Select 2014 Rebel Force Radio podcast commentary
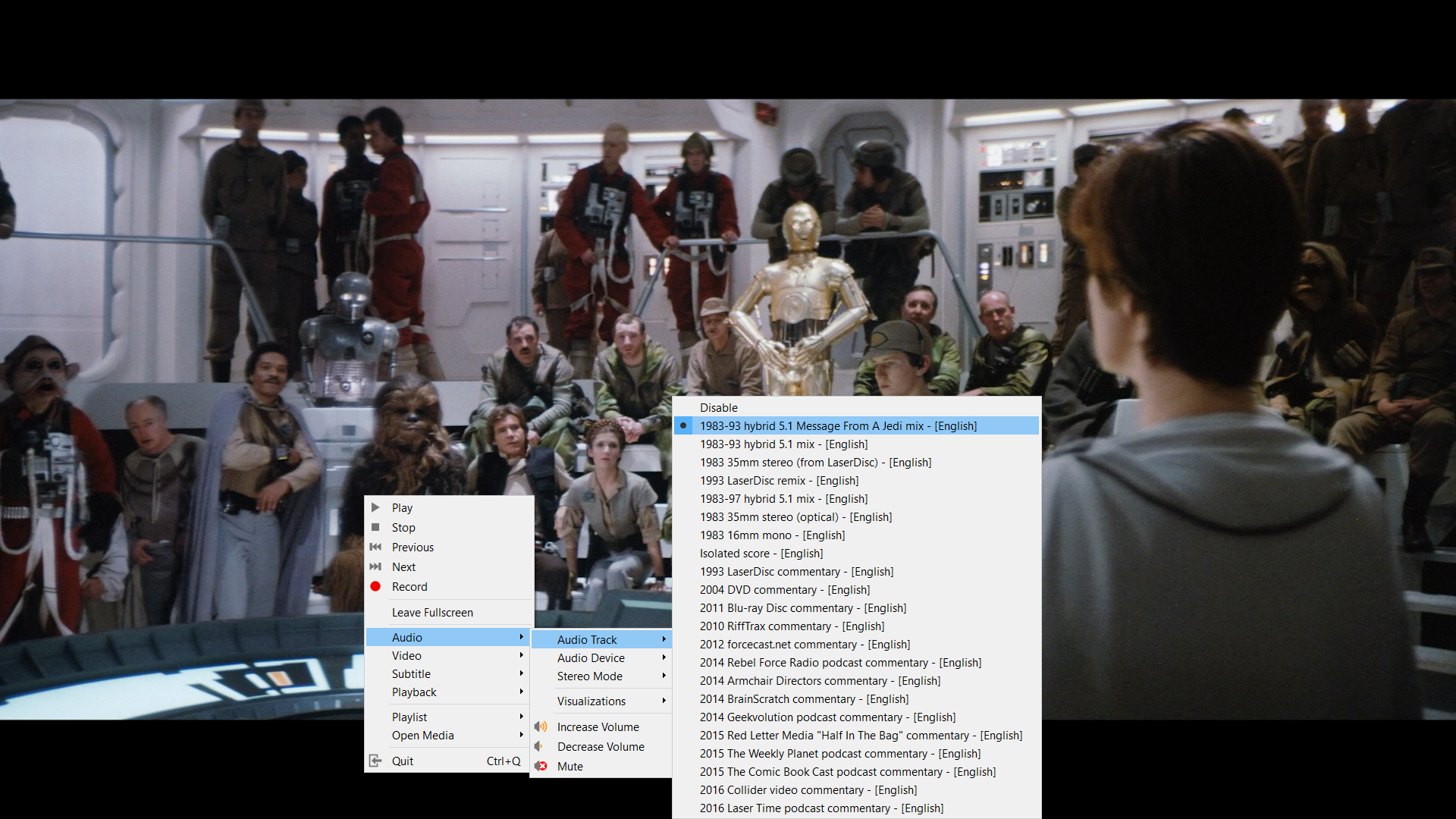This screenshot has width=1456, height=819. coord(856,662)
